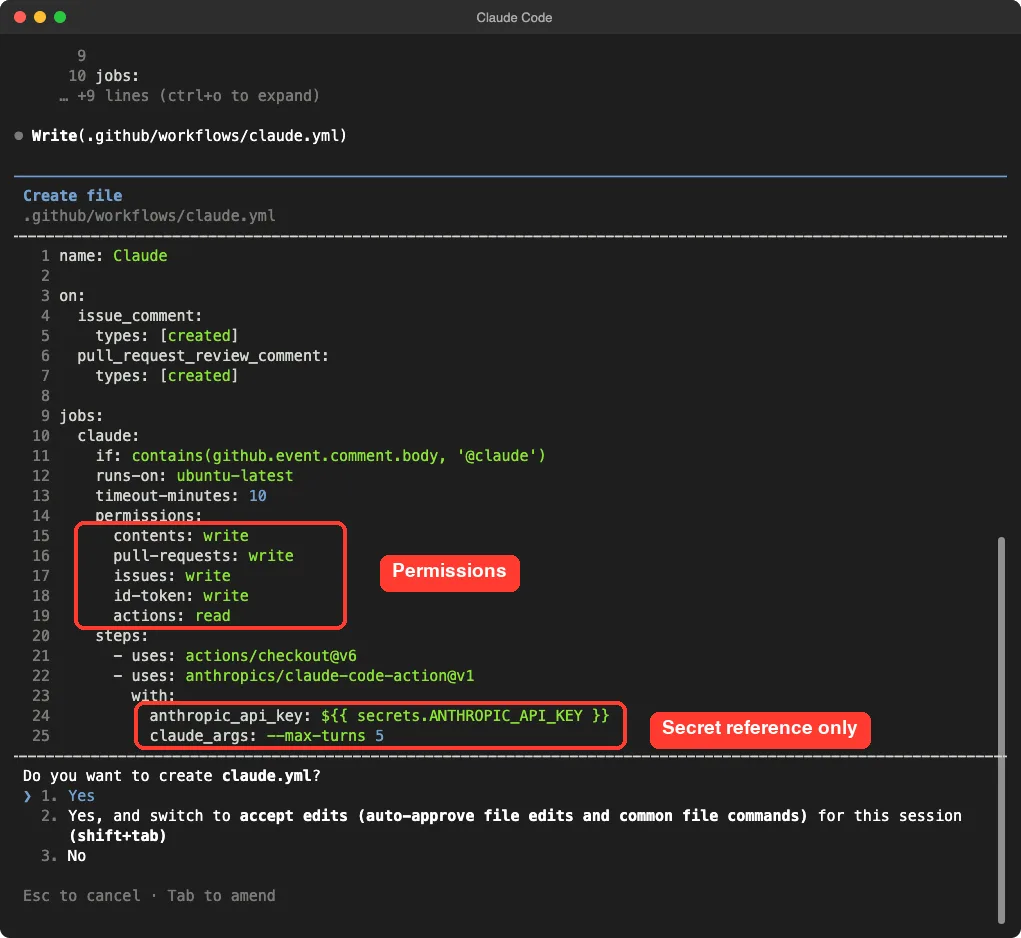Click 'claude_args: --max-turns 5' line
The width and height of the screenshot is (1021, 938).
(x=266, y=736)
